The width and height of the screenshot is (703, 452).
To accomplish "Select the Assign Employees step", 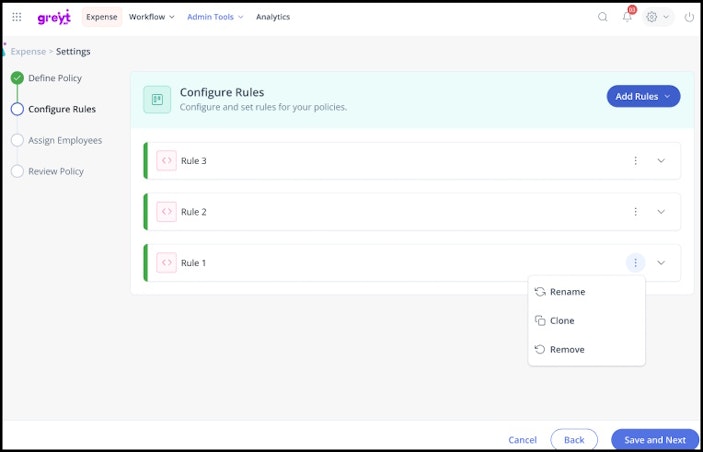I will pyautogui.click(x=56, y=140).
